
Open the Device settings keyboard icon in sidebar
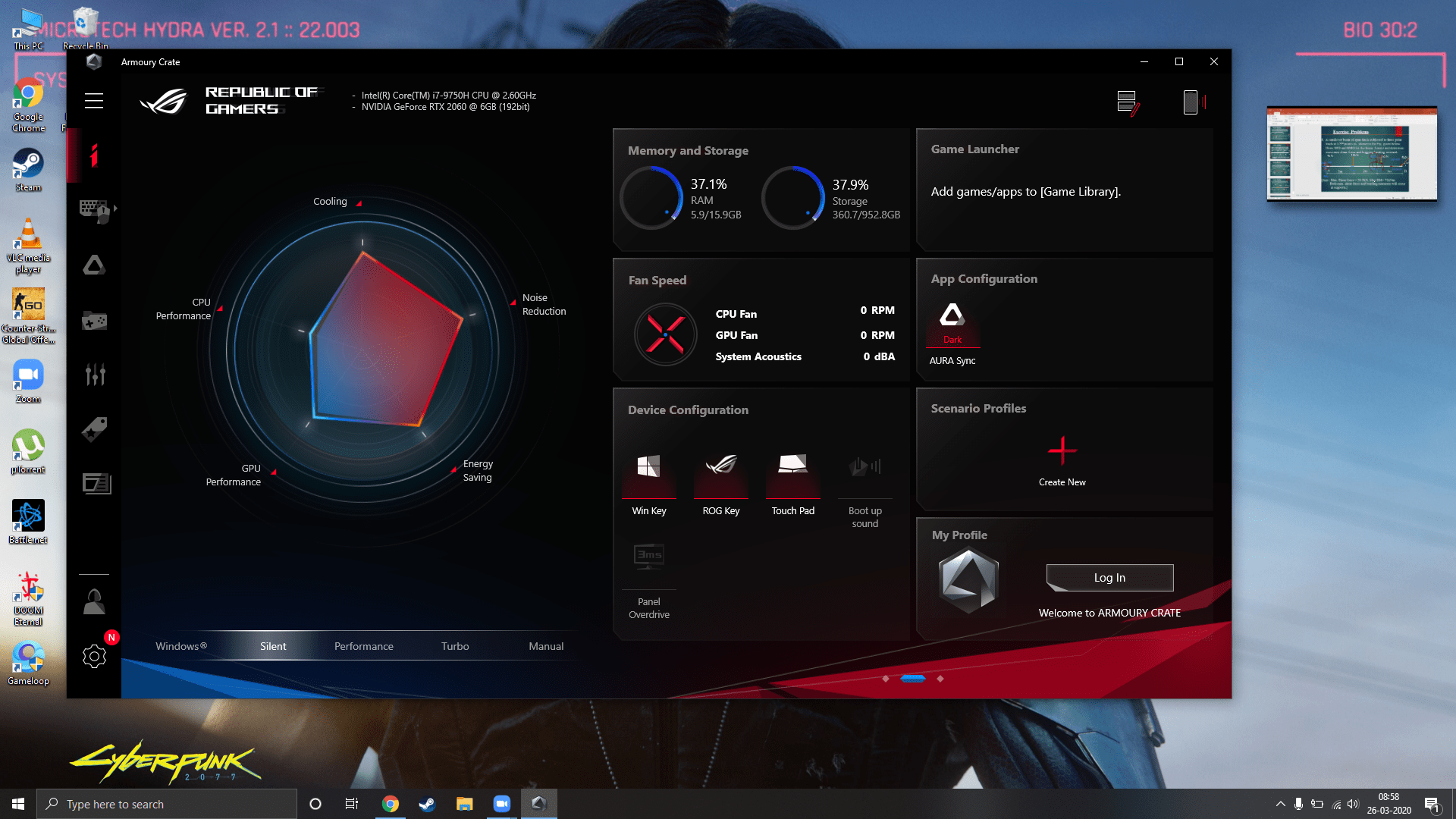click(x=94, y=210)
